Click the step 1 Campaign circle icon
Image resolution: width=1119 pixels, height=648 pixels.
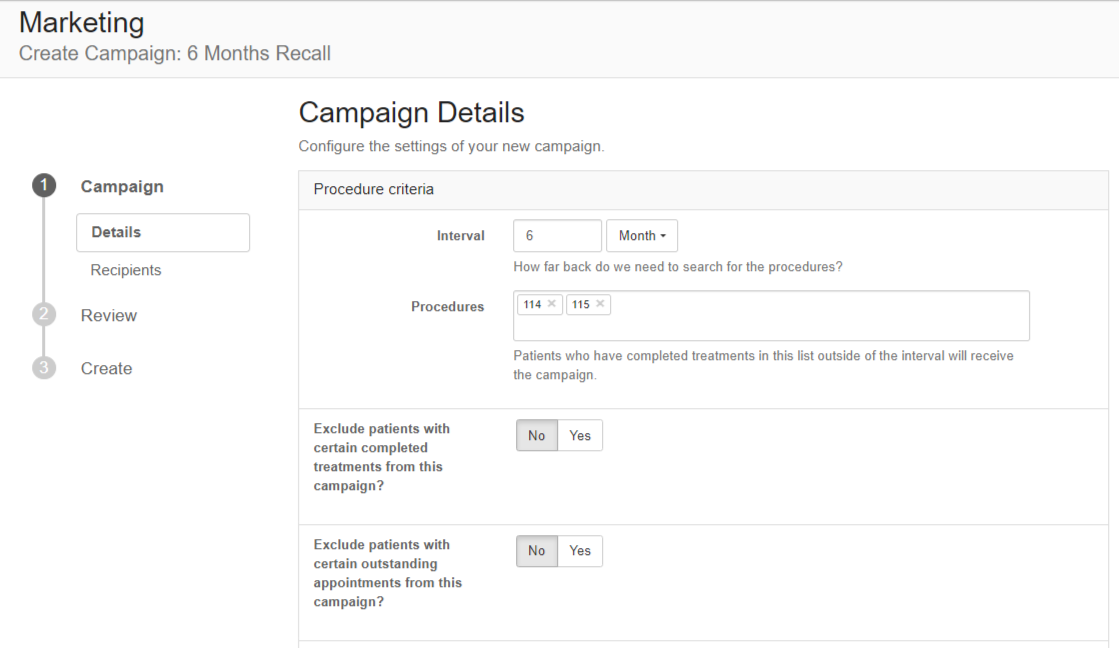tap(43, 186)
